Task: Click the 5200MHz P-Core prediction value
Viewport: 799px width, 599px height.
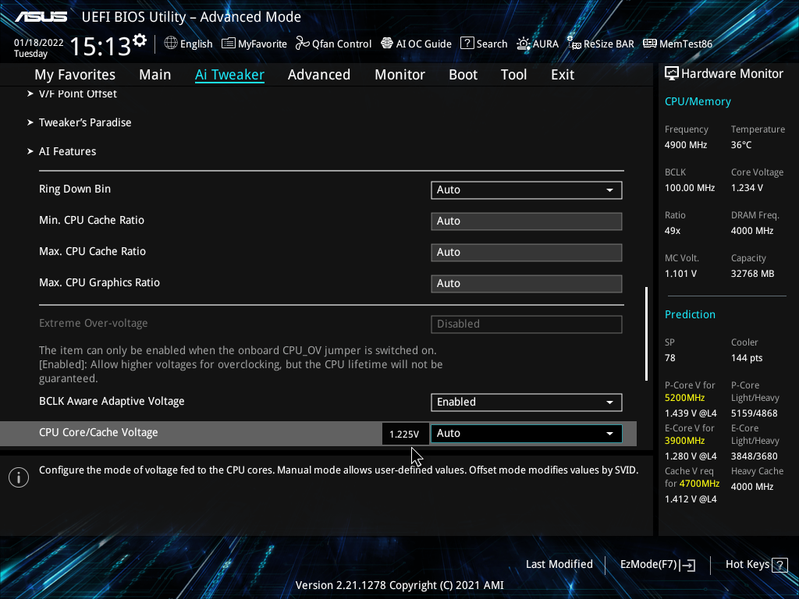Action: 684,397
